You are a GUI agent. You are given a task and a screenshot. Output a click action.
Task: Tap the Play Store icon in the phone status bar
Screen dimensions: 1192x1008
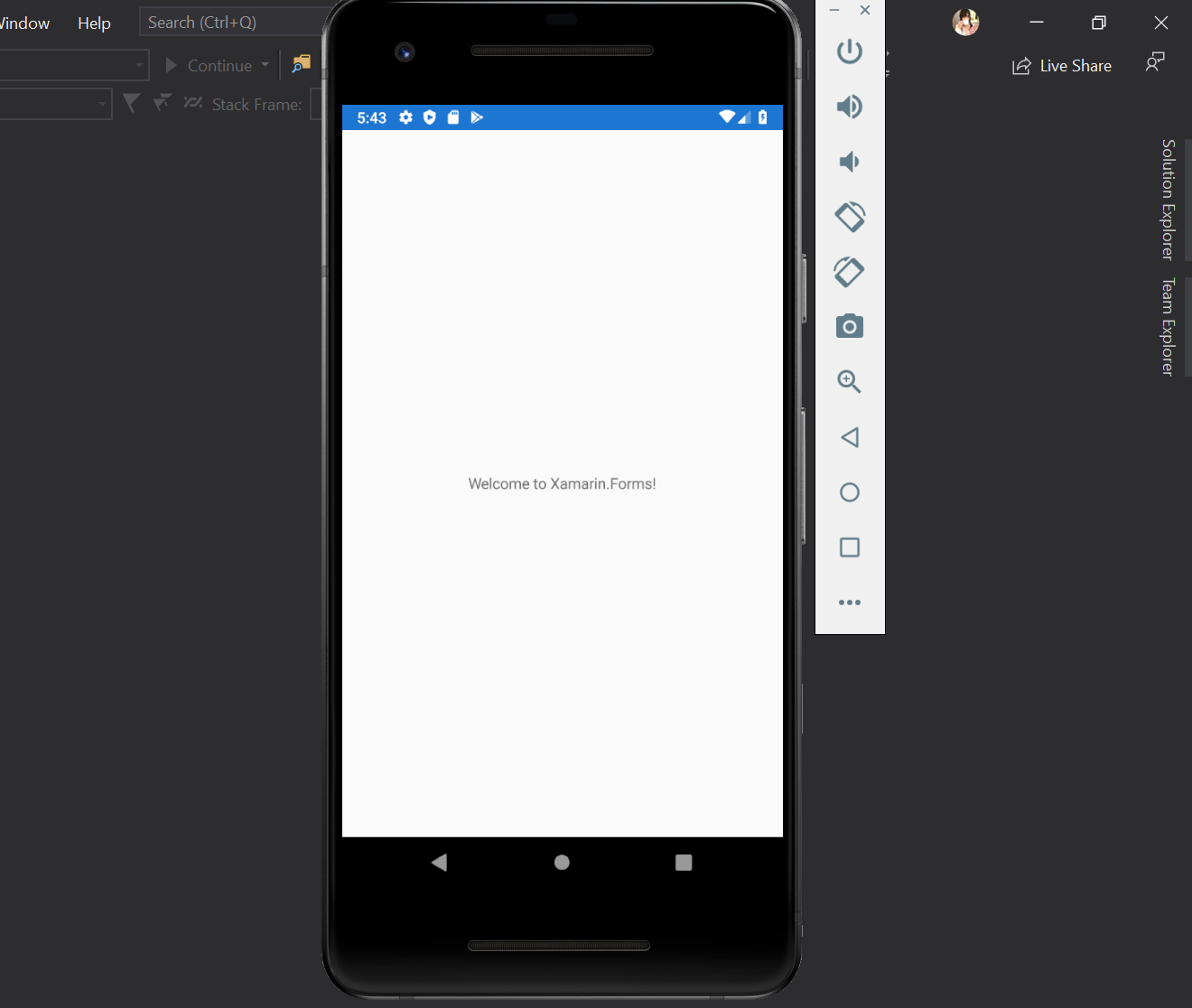[x=477, y=117]
